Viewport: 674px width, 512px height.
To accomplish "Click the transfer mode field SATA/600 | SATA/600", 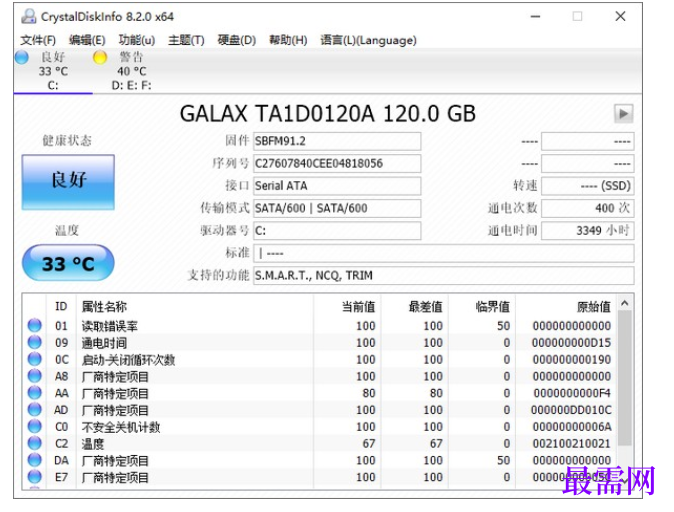I will point(337,208).
